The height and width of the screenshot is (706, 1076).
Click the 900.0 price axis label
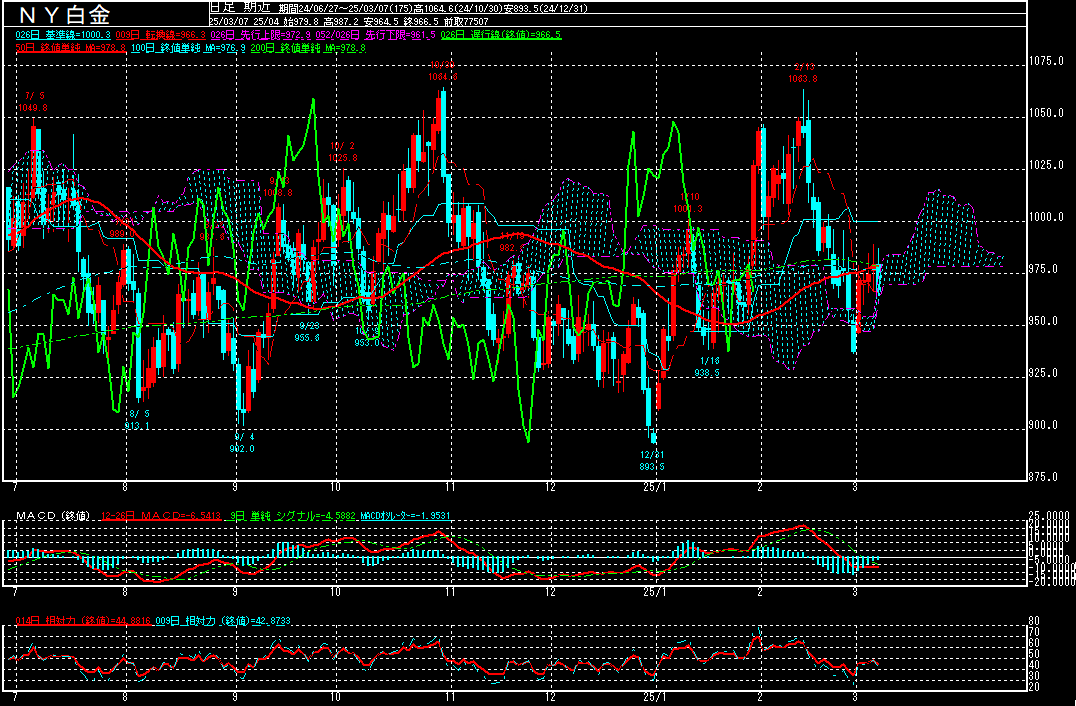1046,425
